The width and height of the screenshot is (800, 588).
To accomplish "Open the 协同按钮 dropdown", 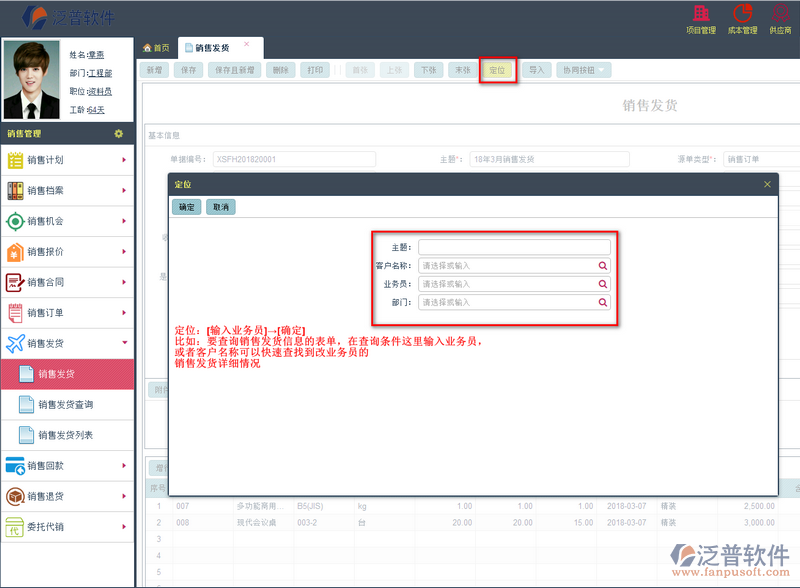I will 584,70.
